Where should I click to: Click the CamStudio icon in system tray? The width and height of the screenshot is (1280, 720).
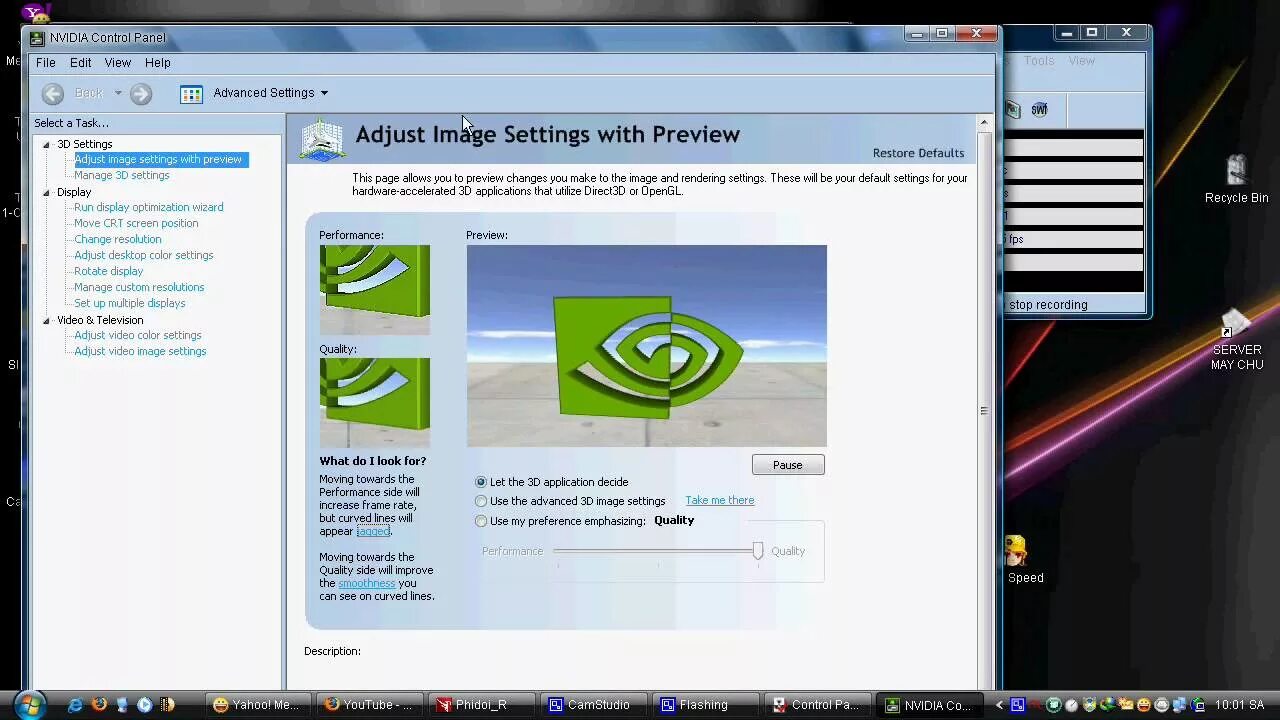1018,705
